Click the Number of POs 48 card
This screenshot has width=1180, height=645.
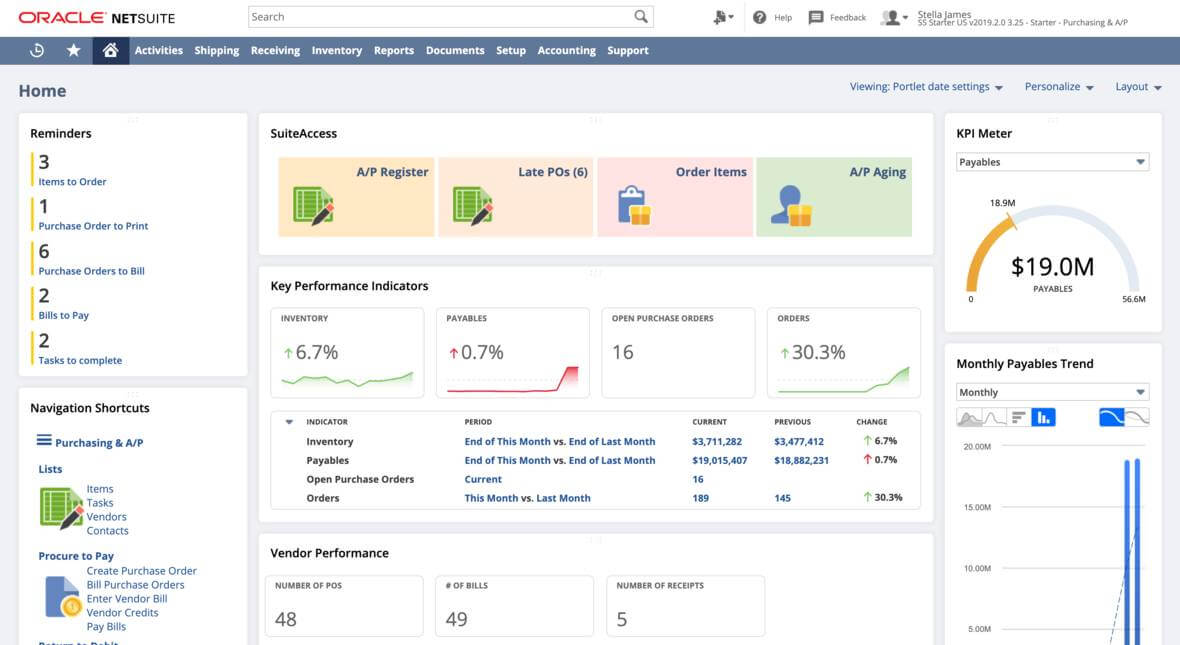[x=344, y=606]
